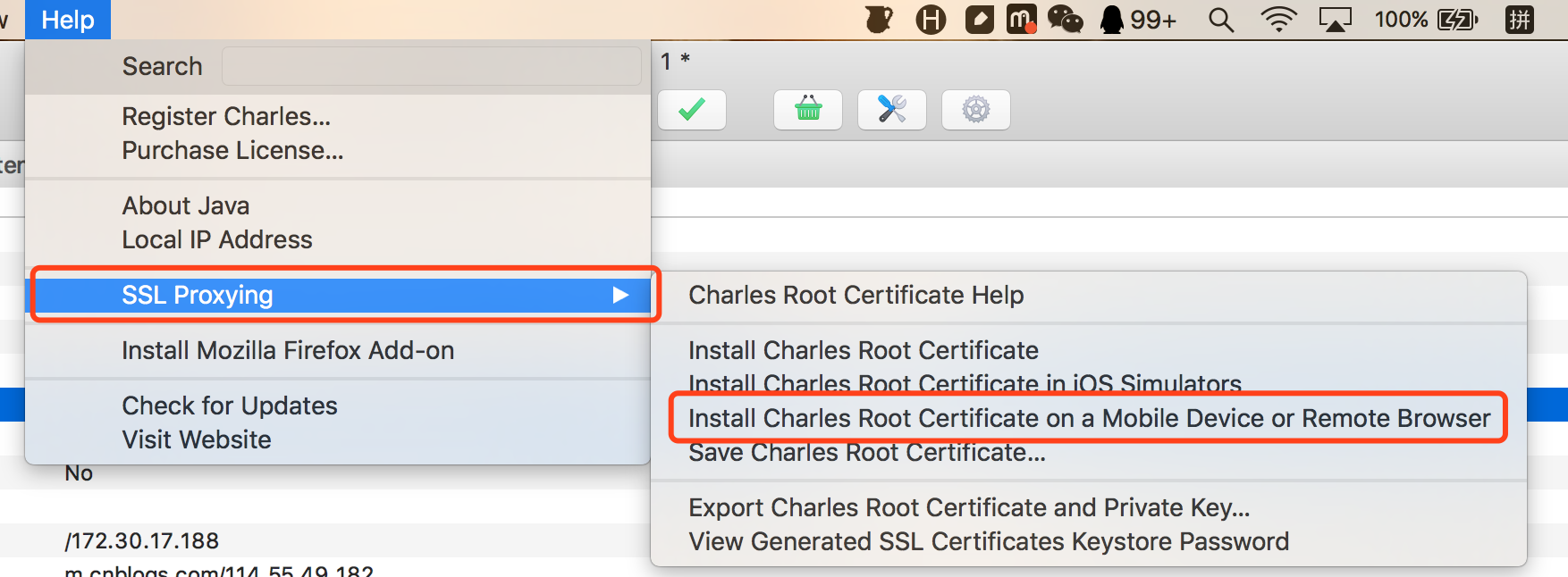Click the WeChat menu bar icon
Screen dimensions: 1568x577
coord(1066,19)
